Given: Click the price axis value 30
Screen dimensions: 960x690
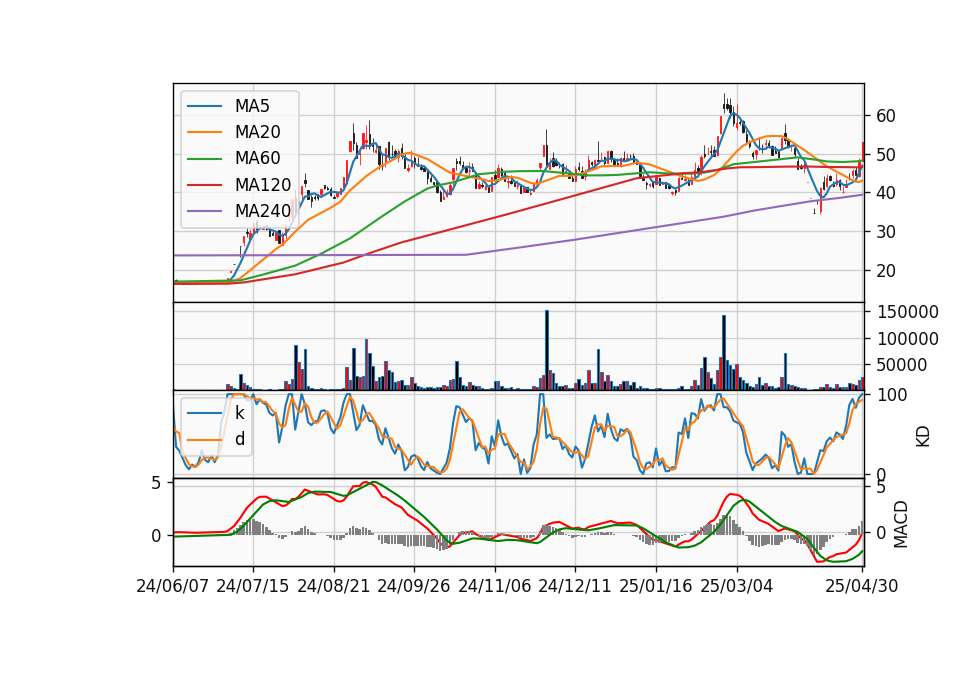Looking at the screenshot, I should [885, 231].
